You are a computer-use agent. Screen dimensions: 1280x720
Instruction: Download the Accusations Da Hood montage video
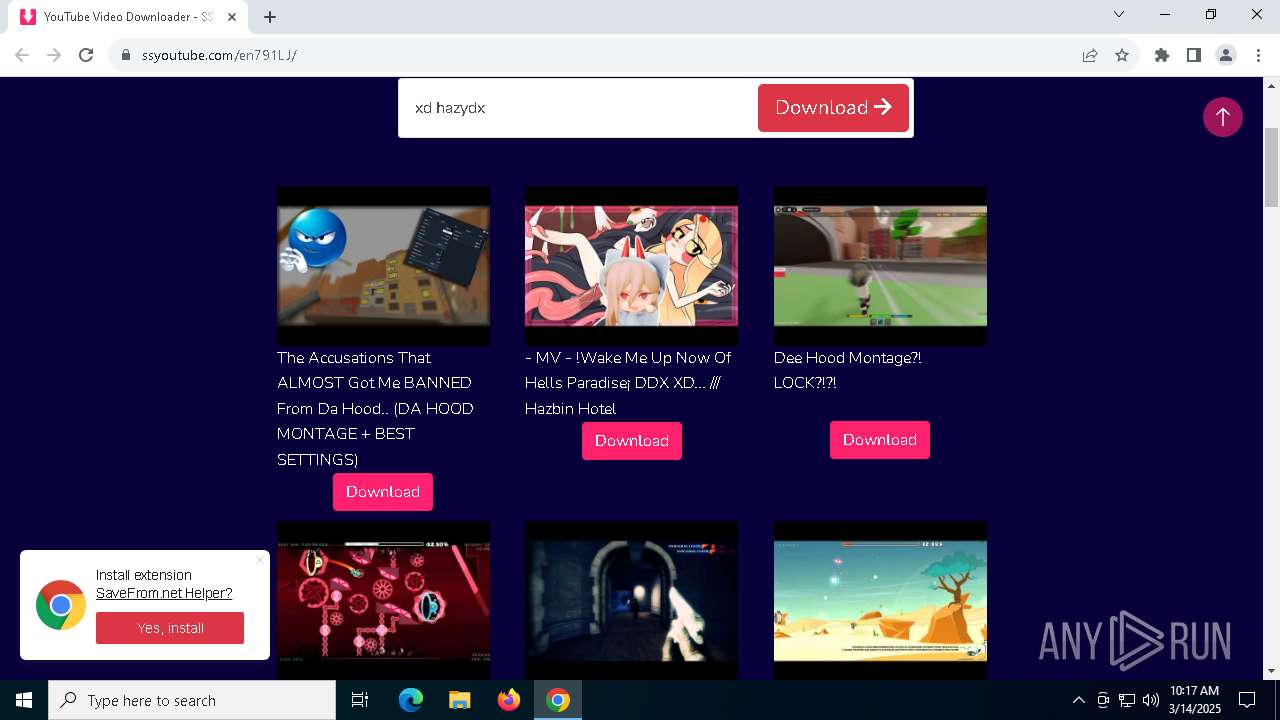click(x=383, y=492)
